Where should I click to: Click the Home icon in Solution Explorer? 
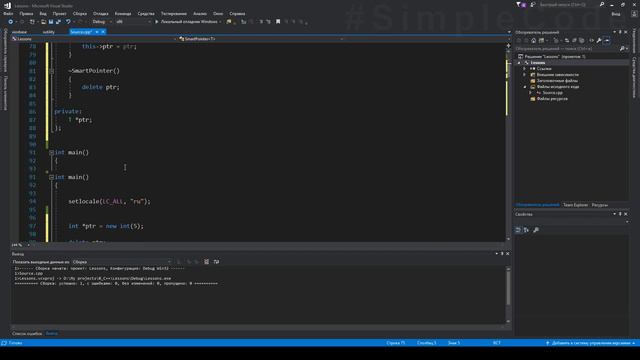coord(533,40)
